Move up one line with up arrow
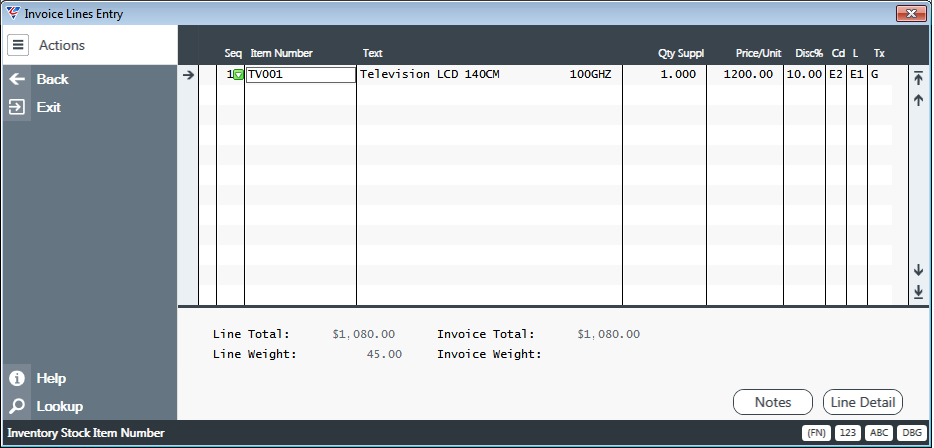Screen dimensions: 934x448 coord(919,100)
